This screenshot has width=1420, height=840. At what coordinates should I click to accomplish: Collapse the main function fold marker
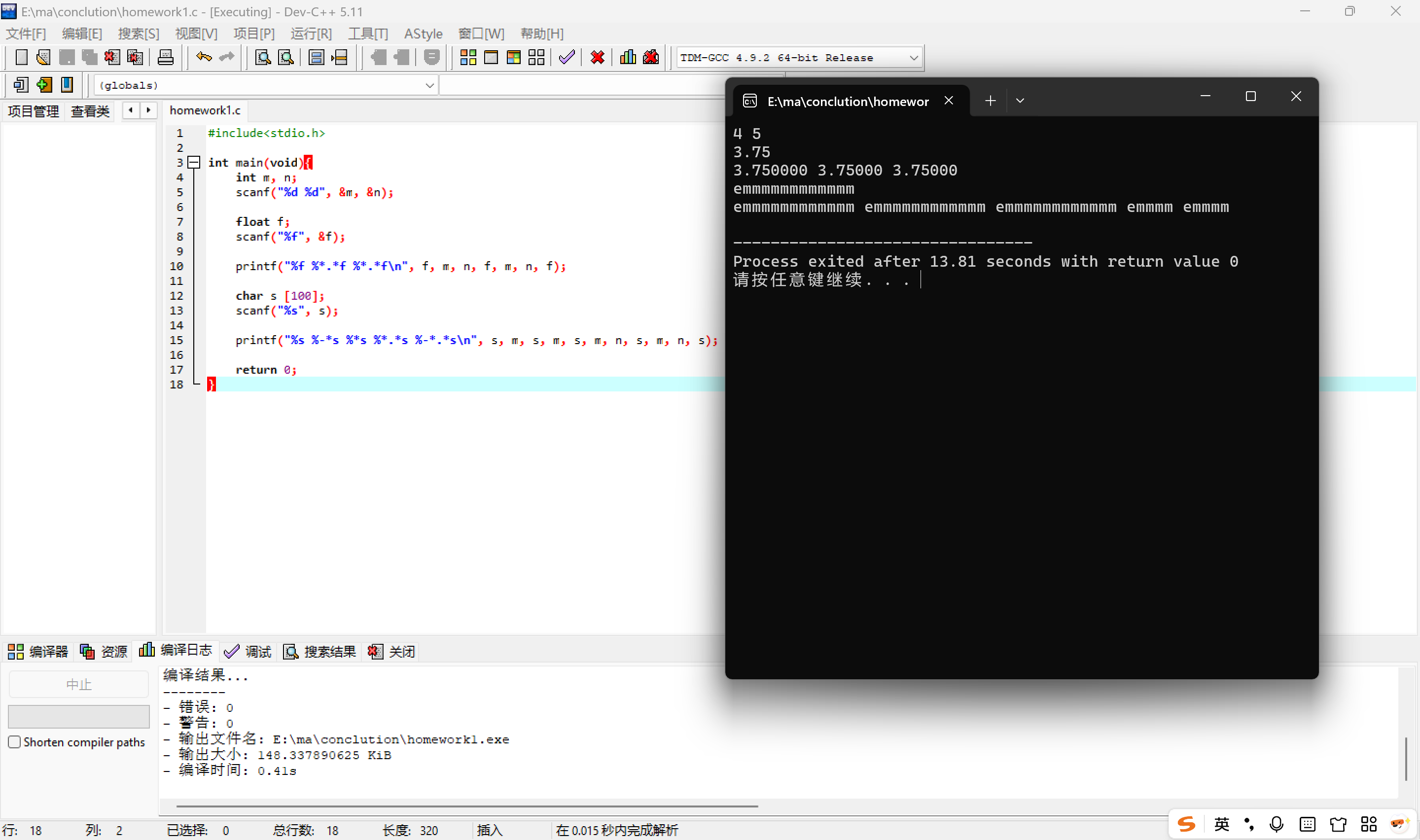click(194, 163)
